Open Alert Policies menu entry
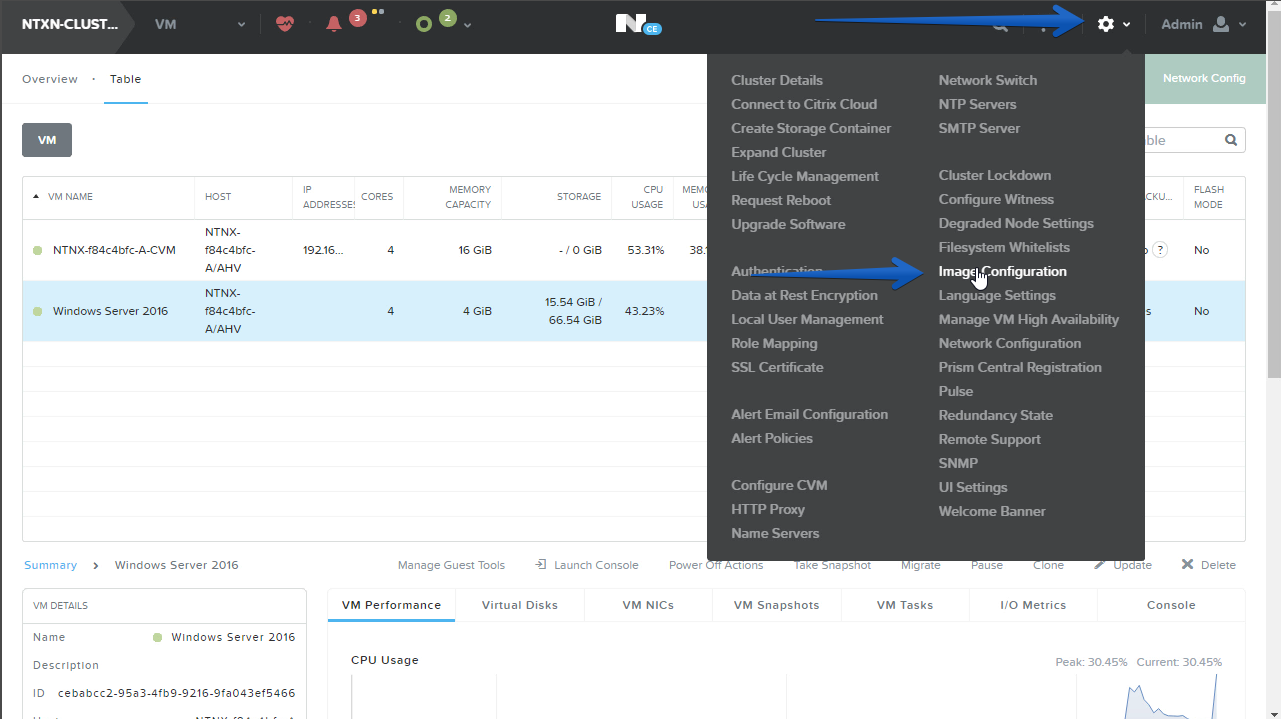Viewport: 1281px width, 719px height. [x=772, y=438]
